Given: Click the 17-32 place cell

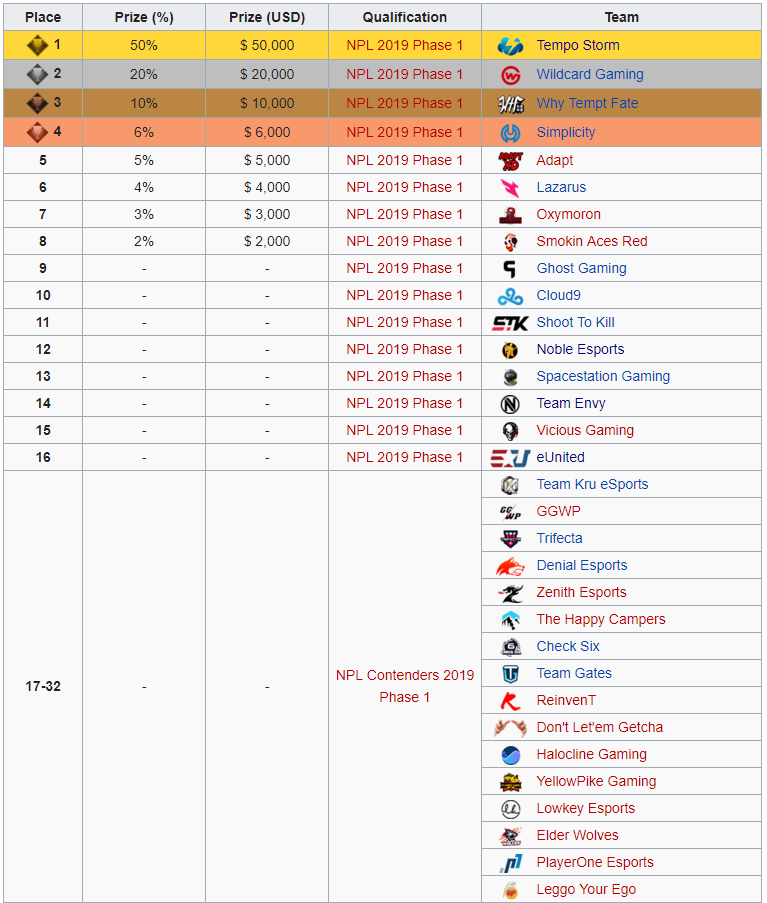Looking at the screenshot, I should pos(43,687).
